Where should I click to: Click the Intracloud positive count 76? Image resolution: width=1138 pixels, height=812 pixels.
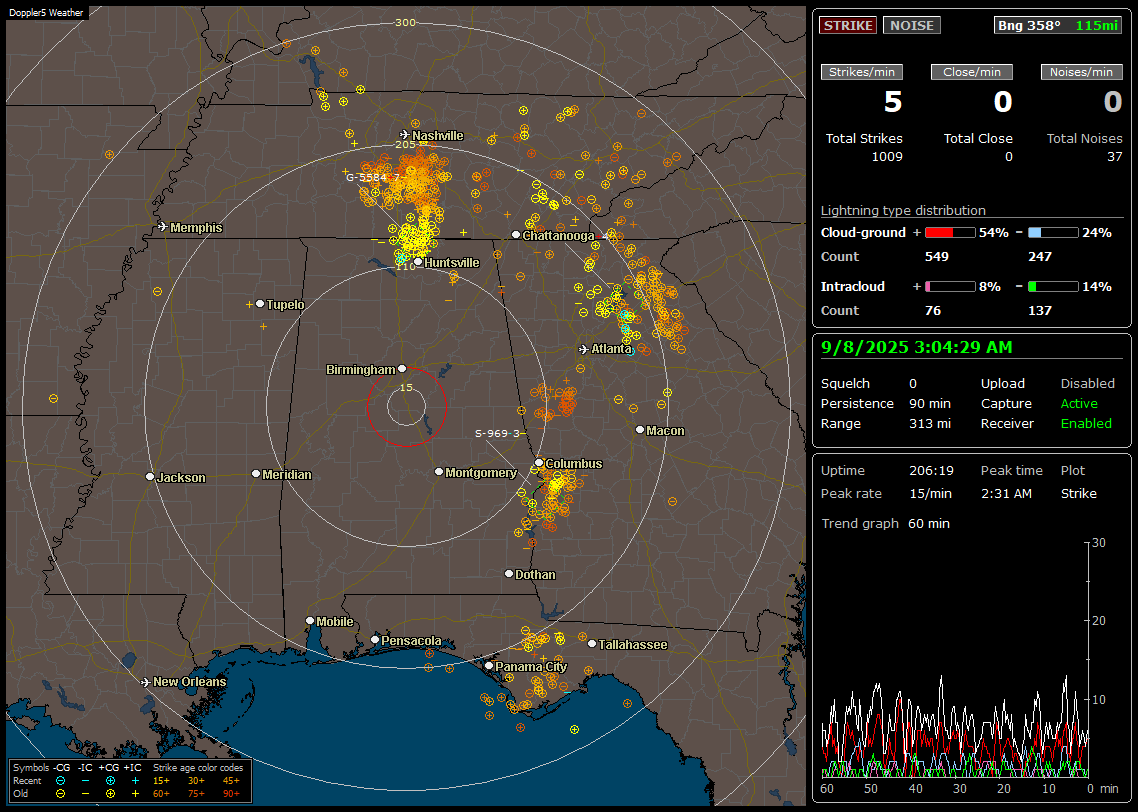click(x=933, y=311)
